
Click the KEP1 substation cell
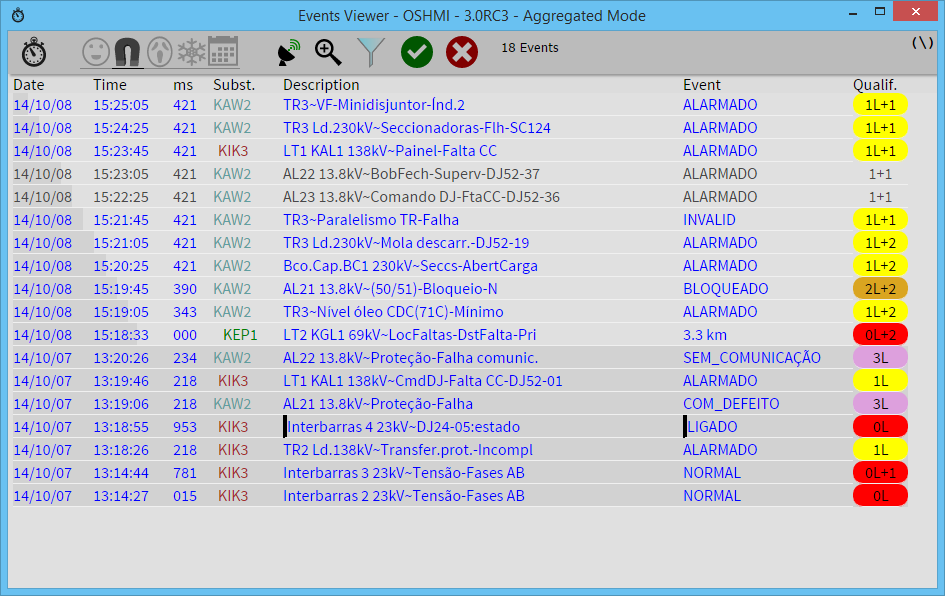240,334
